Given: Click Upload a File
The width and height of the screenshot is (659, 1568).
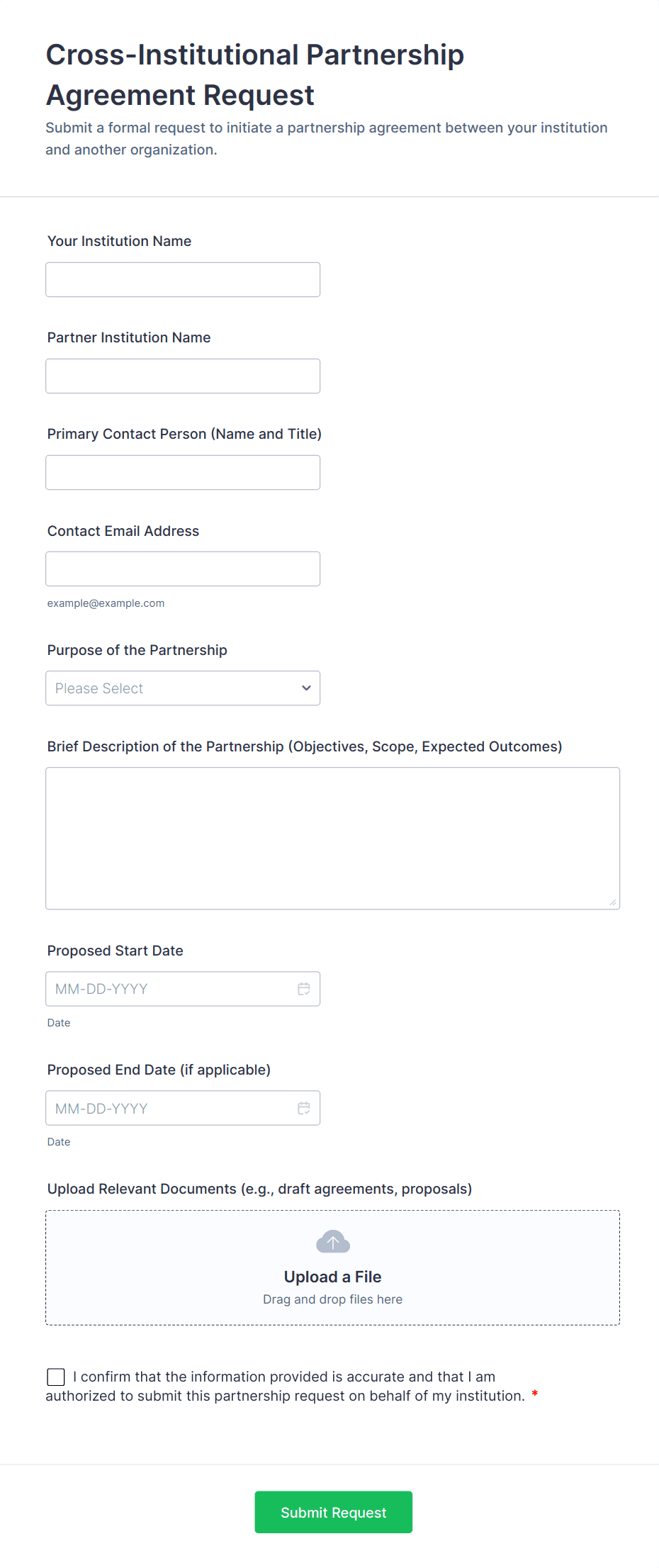Looking at the screenshot, I should [332, 1277].
